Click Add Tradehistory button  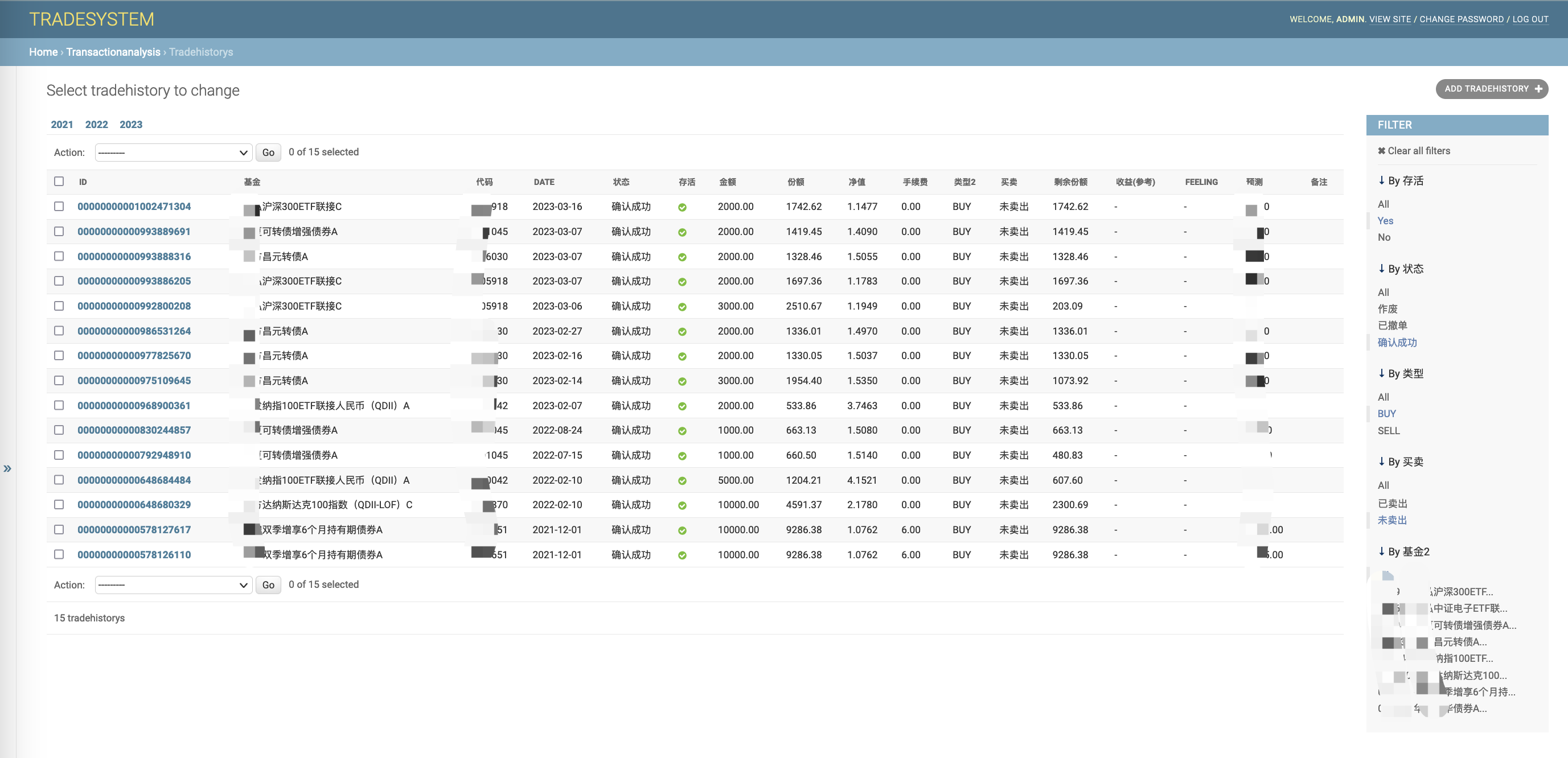(x=1492, y=89)
